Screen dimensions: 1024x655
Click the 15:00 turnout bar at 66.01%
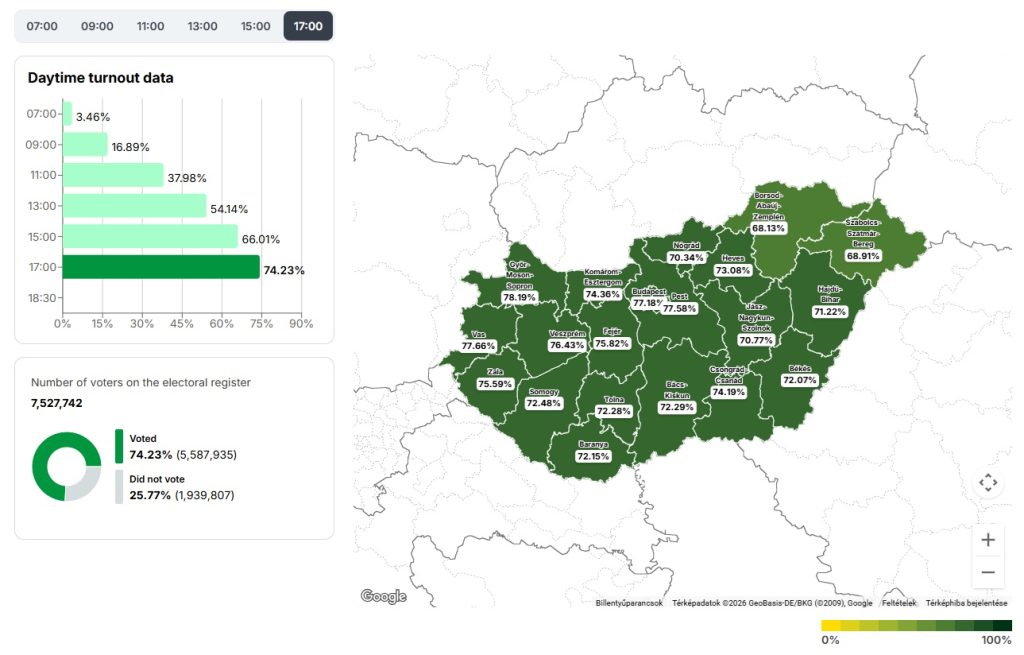coord(150,237)
